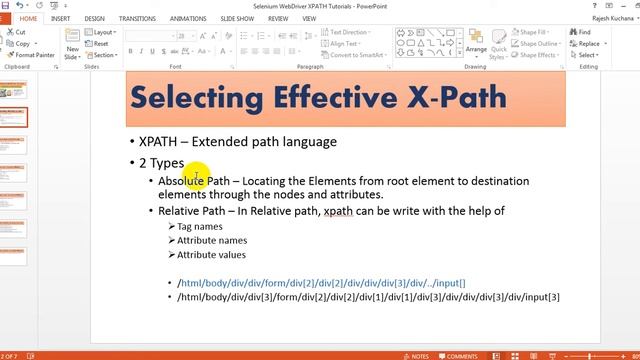Open the VIEW tab
Viewport: 640px width, 360px height.
pyautogui.click(x=309, y=19)
